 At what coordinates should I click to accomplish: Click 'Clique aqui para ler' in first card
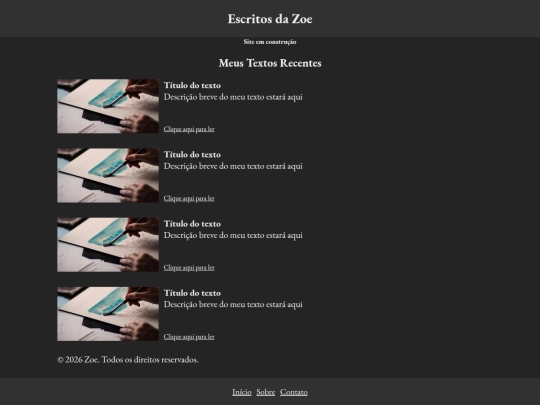tap(189, 129)
